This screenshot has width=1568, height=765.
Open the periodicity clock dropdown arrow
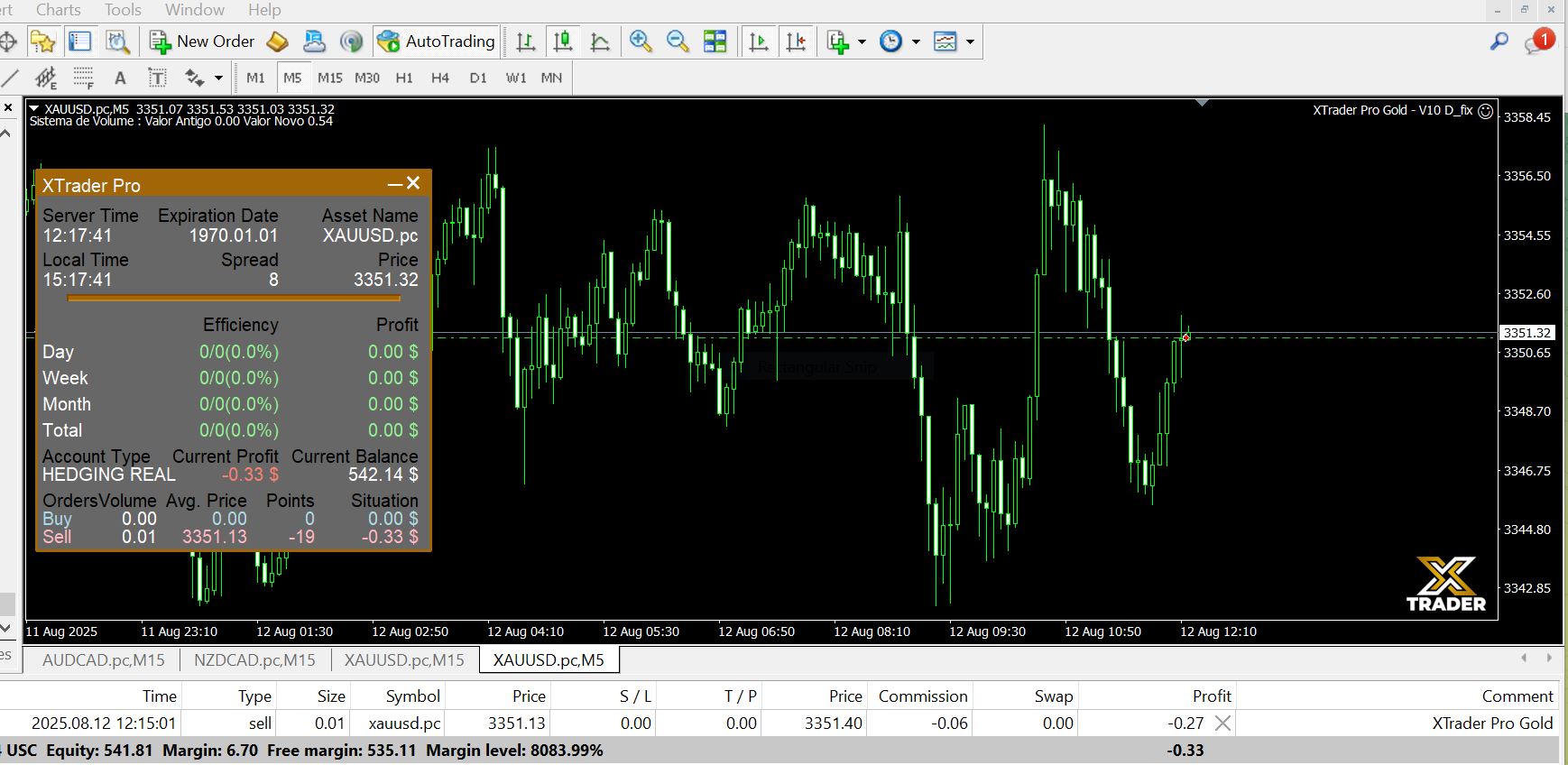pyautogui.click(x=916, y=41)
